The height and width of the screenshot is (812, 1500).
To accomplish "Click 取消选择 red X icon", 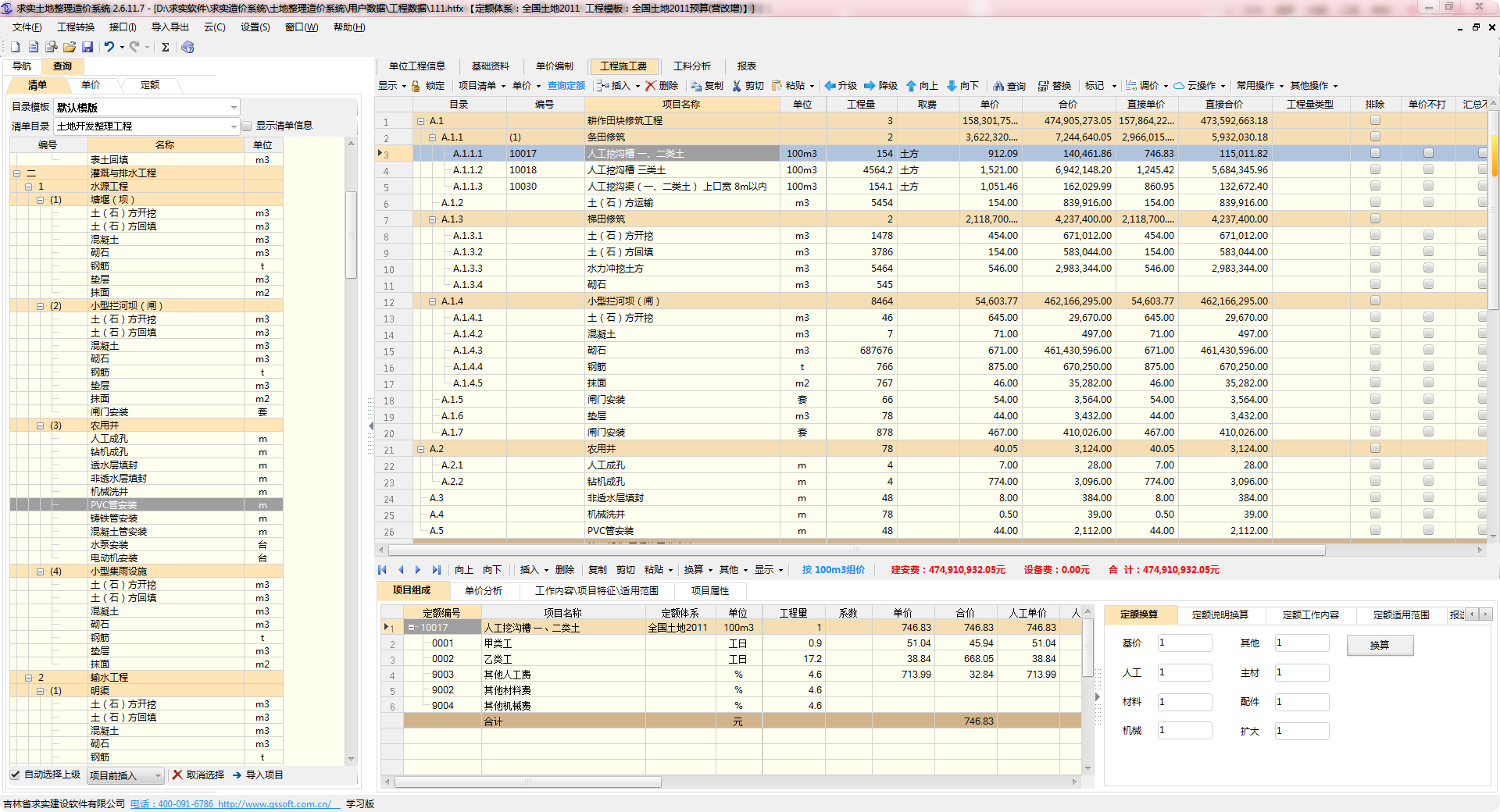I will click(177, 775).
